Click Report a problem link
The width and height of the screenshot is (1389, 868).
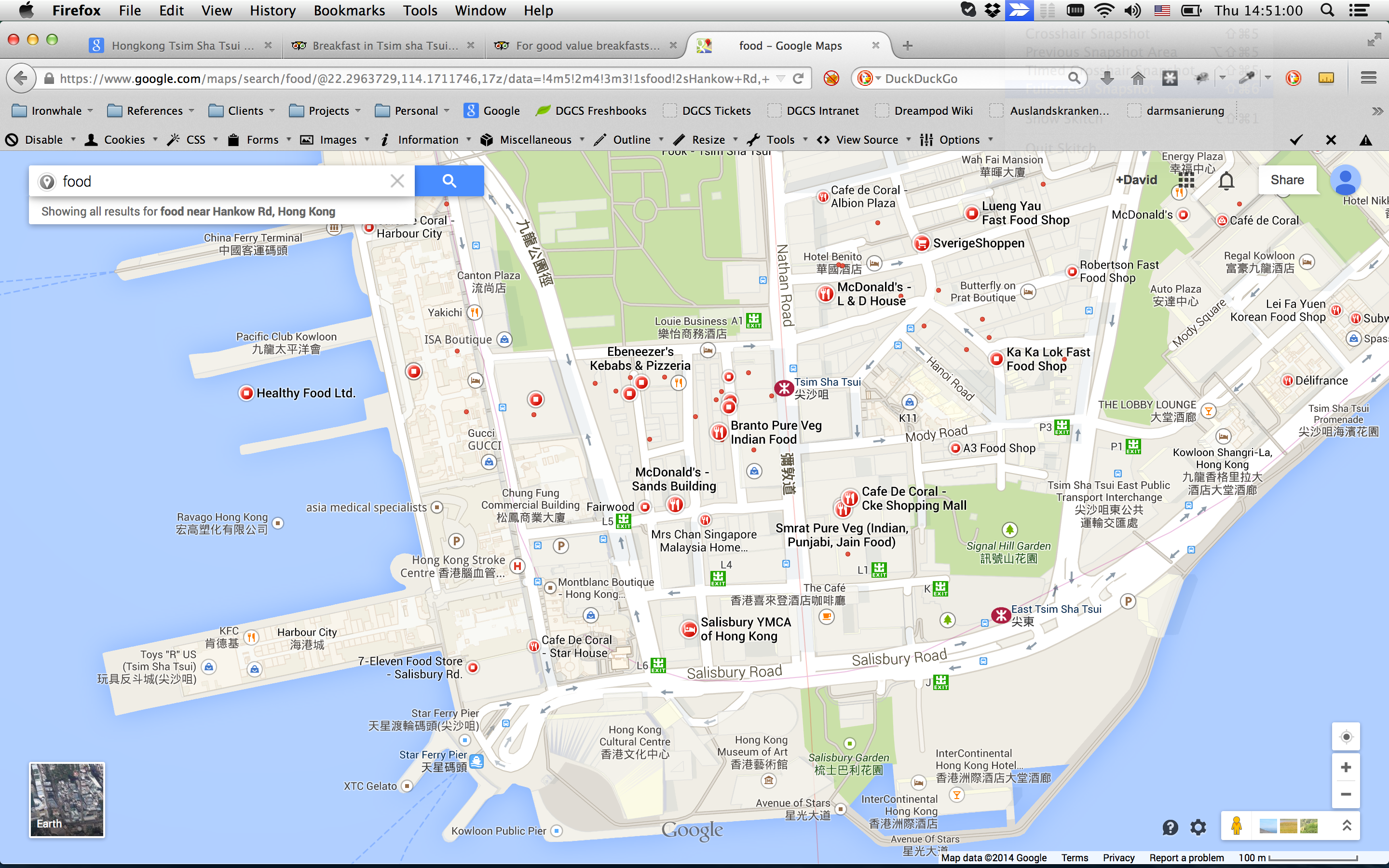click(1186, 858)
